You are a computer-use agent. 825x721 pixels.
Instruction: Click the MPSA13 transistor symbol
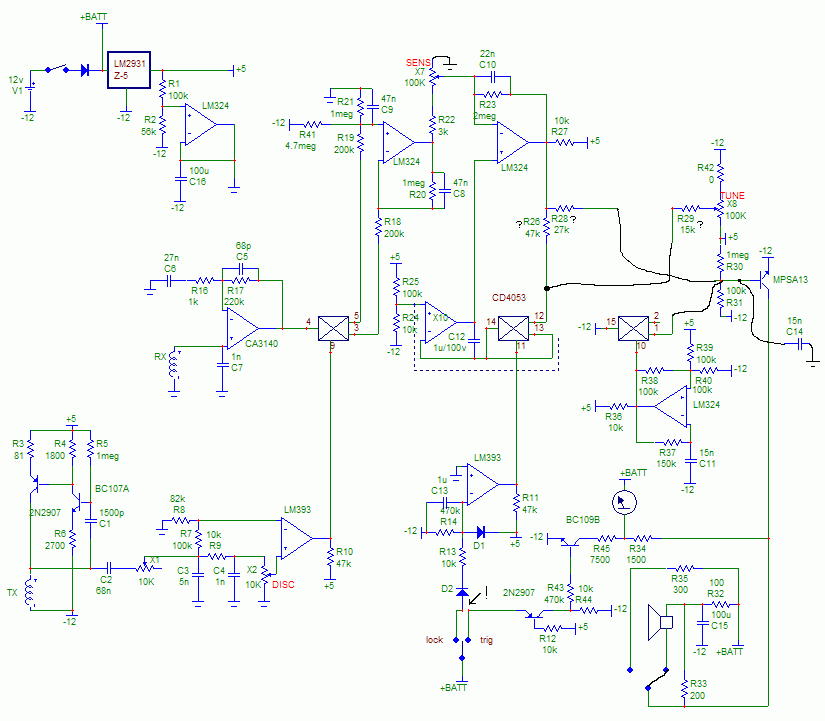tap(763, 281)
